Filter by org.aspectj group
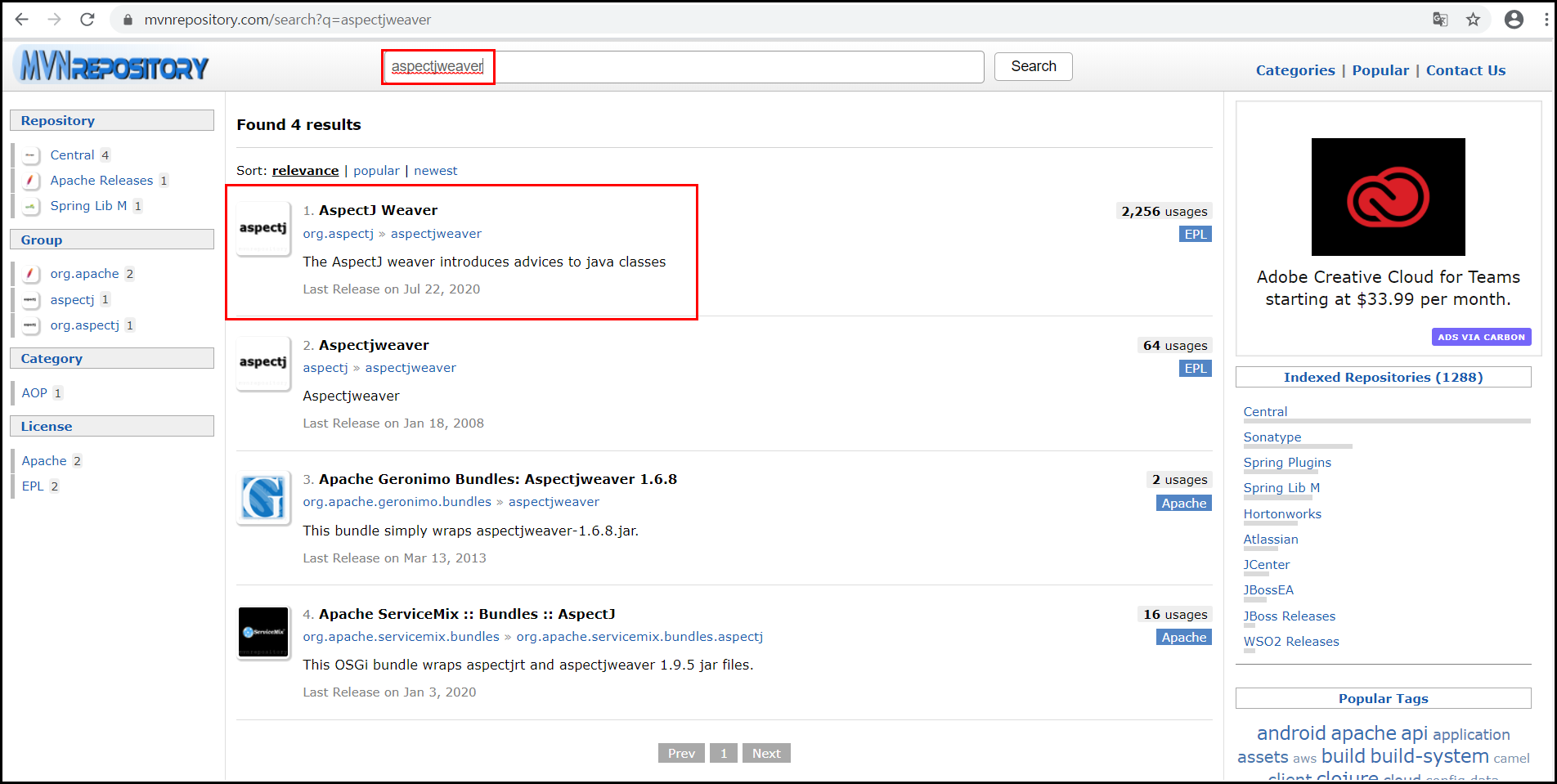 click(84, 325)
